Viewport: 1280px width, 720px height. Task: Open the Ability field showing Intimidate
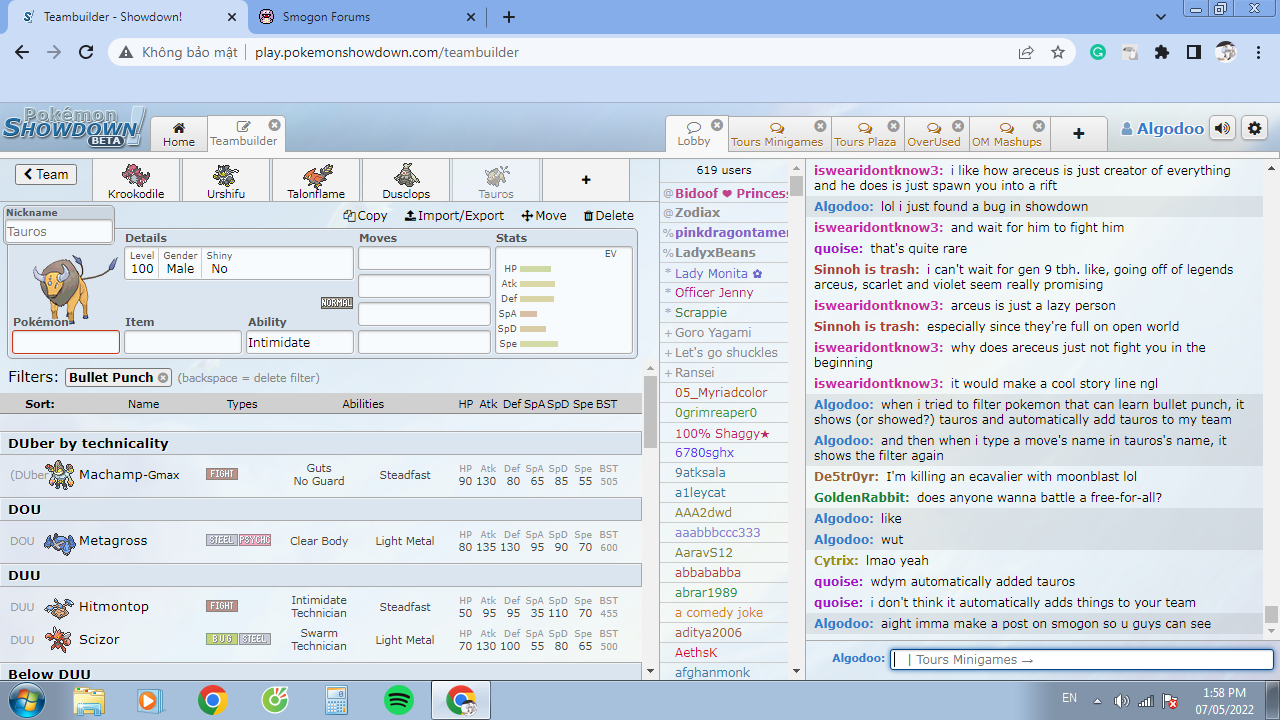pos(300,342)
